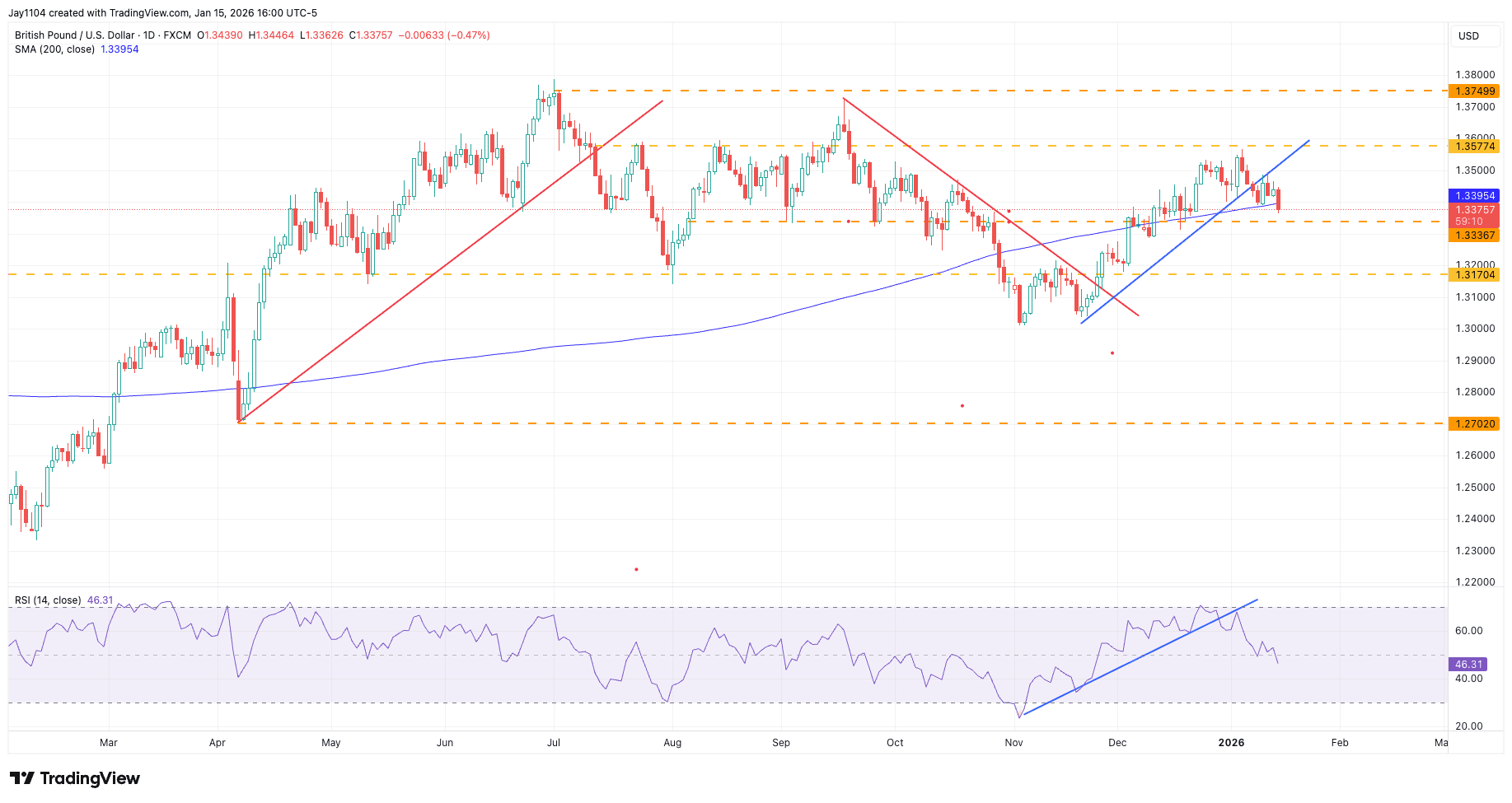1512x803 pixels.
Task: Click the yellow level tag 1.35774
Action: pyautogui.click(x=1476, y=147)
